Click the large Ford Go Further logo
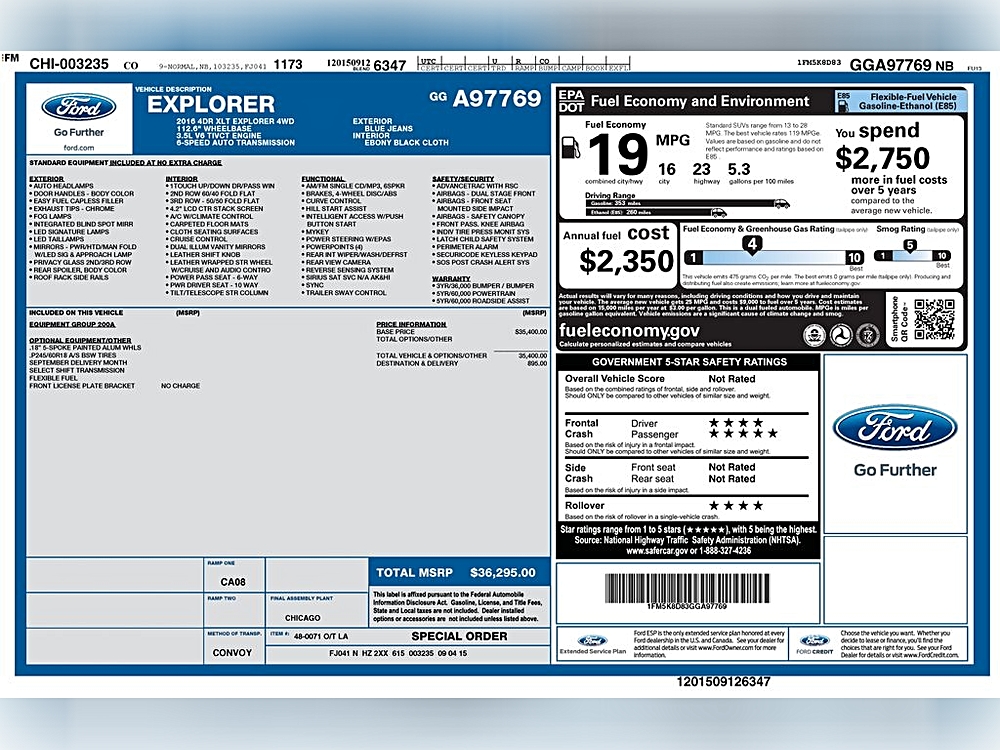Image resolution: width=1000 pixels, height=750 pixels. 895,441
